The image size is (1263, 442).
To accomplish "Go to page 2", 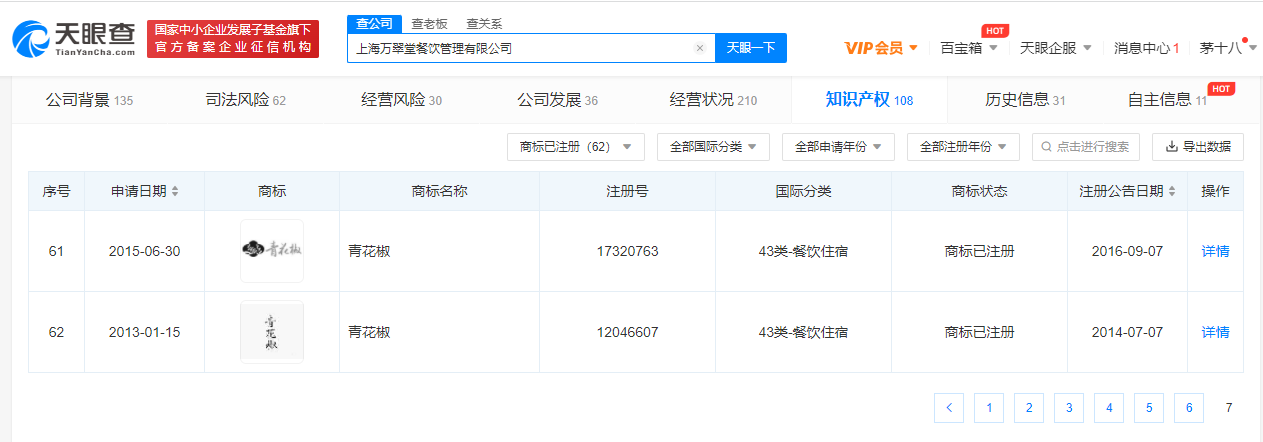I will tap(1029, 407).
